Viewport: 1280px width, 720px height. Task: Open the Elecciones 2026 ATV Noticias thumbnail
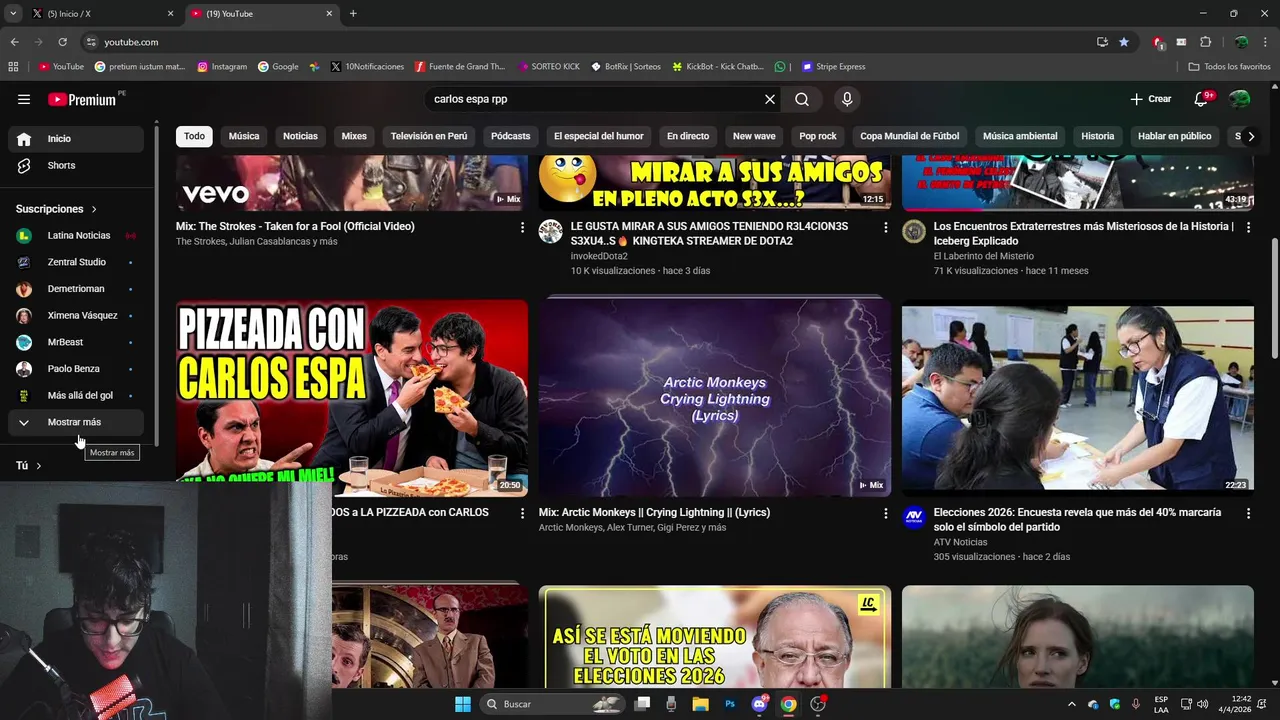(1078, 397)
